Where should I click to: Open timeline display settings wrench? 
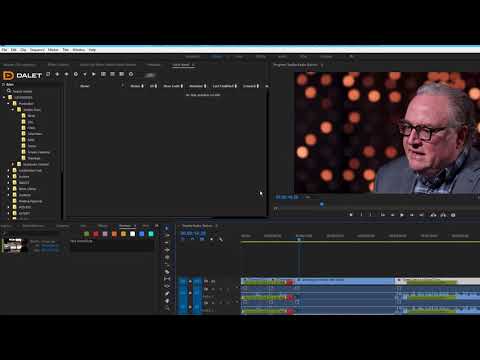click(x=221, y=239)
